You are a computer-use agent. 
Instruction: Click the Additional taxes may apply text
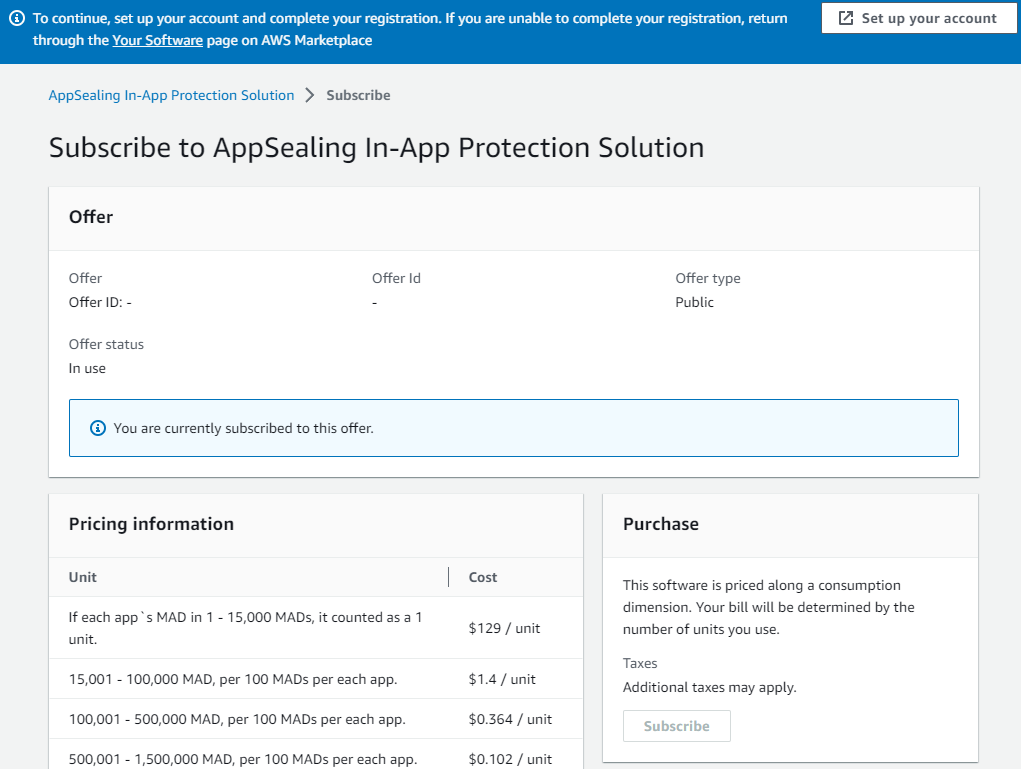[x=710, y=687]
